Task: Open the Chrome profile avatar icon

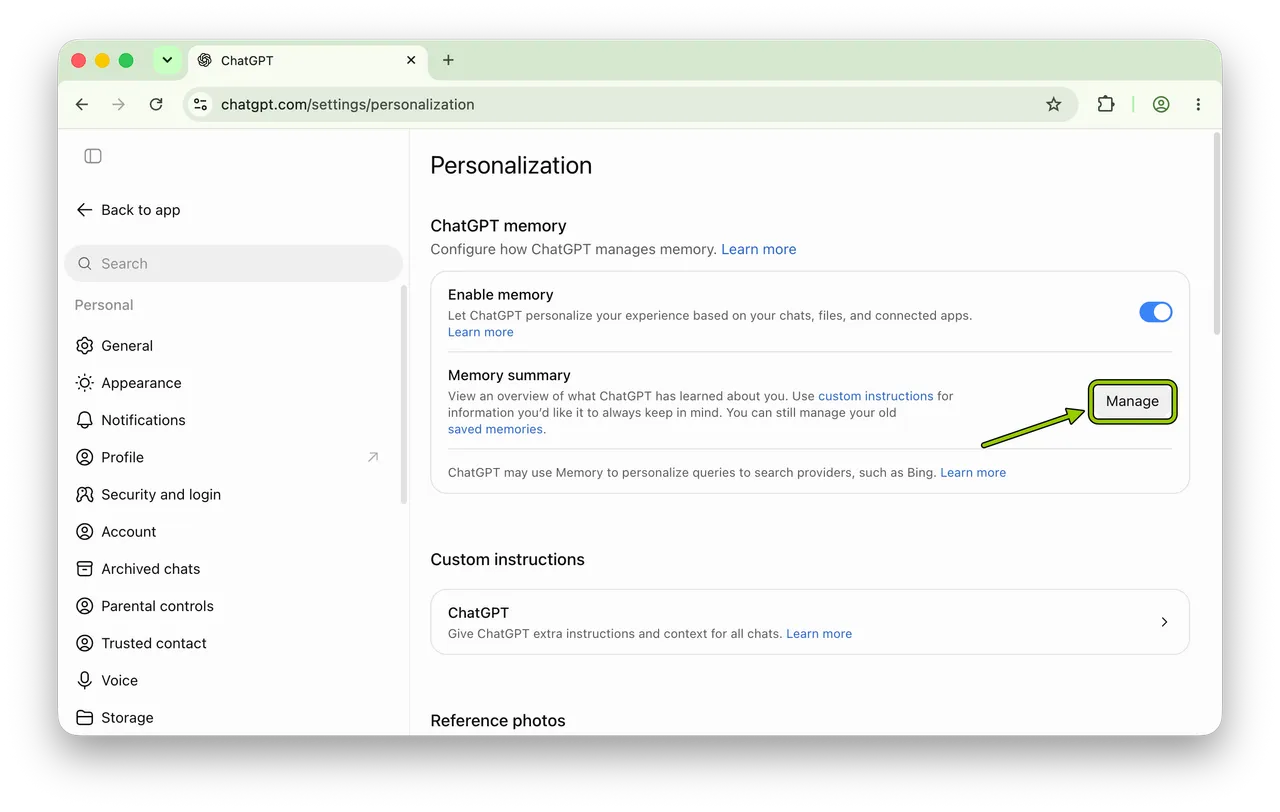Action: 1161,104
